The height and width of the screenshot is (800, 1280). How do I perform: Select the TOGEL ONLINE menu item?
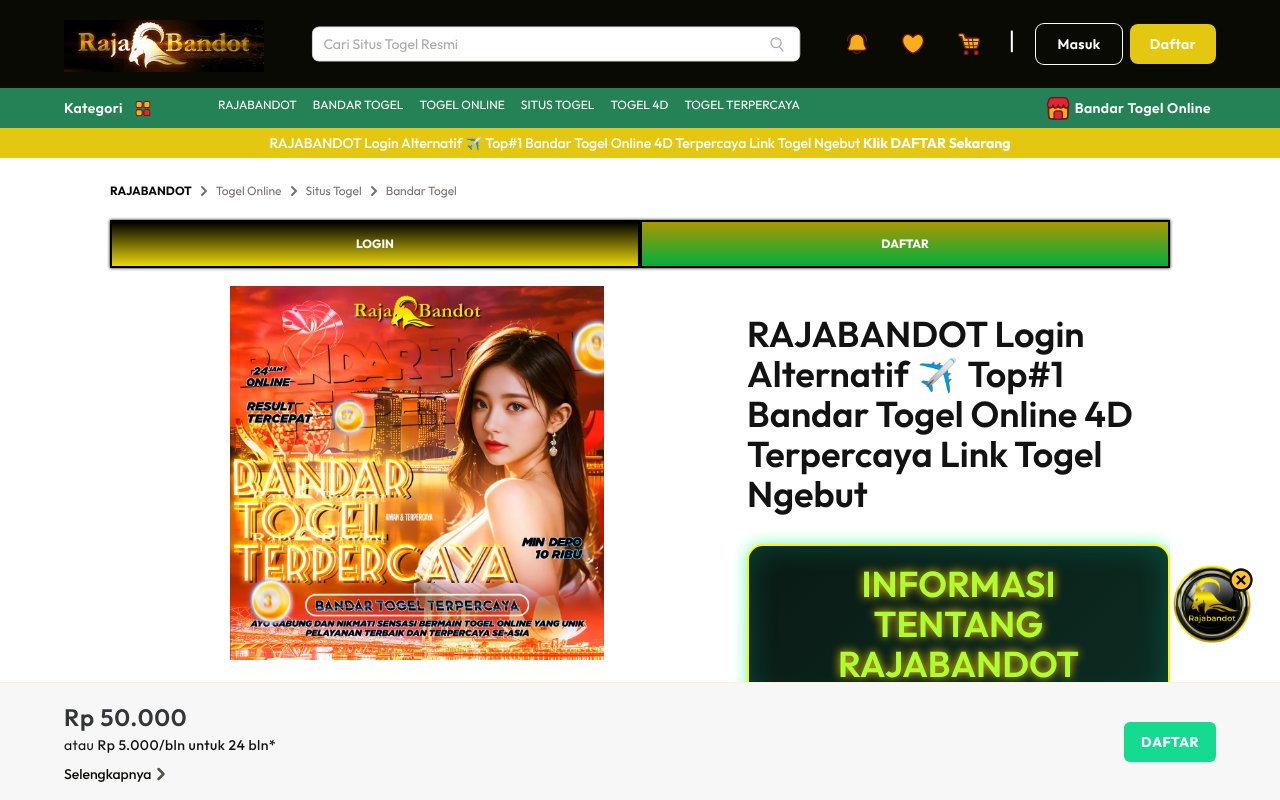tap(462, 105)
